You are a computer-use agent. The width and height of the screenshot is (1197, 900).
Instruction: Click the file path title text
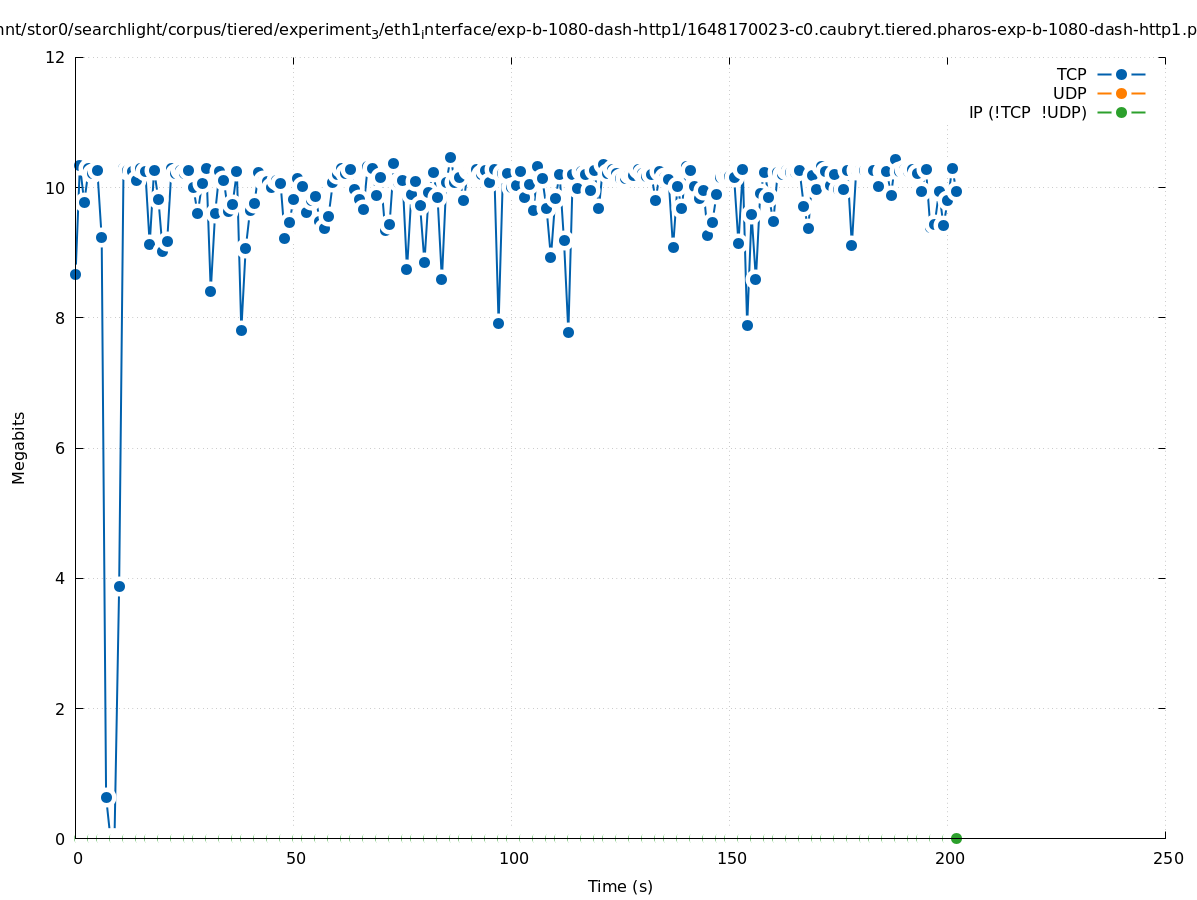pyautogui.click(x=598, y=30)
